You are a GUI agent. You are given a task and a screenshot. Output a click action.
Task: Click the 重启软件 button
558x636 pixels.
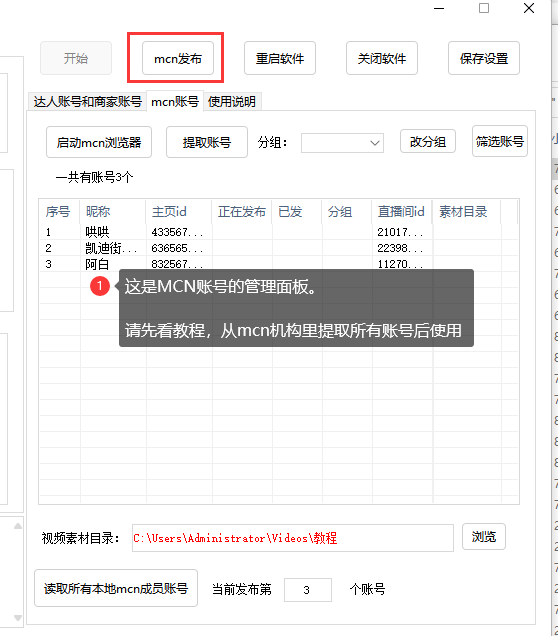tap(280, 58)
